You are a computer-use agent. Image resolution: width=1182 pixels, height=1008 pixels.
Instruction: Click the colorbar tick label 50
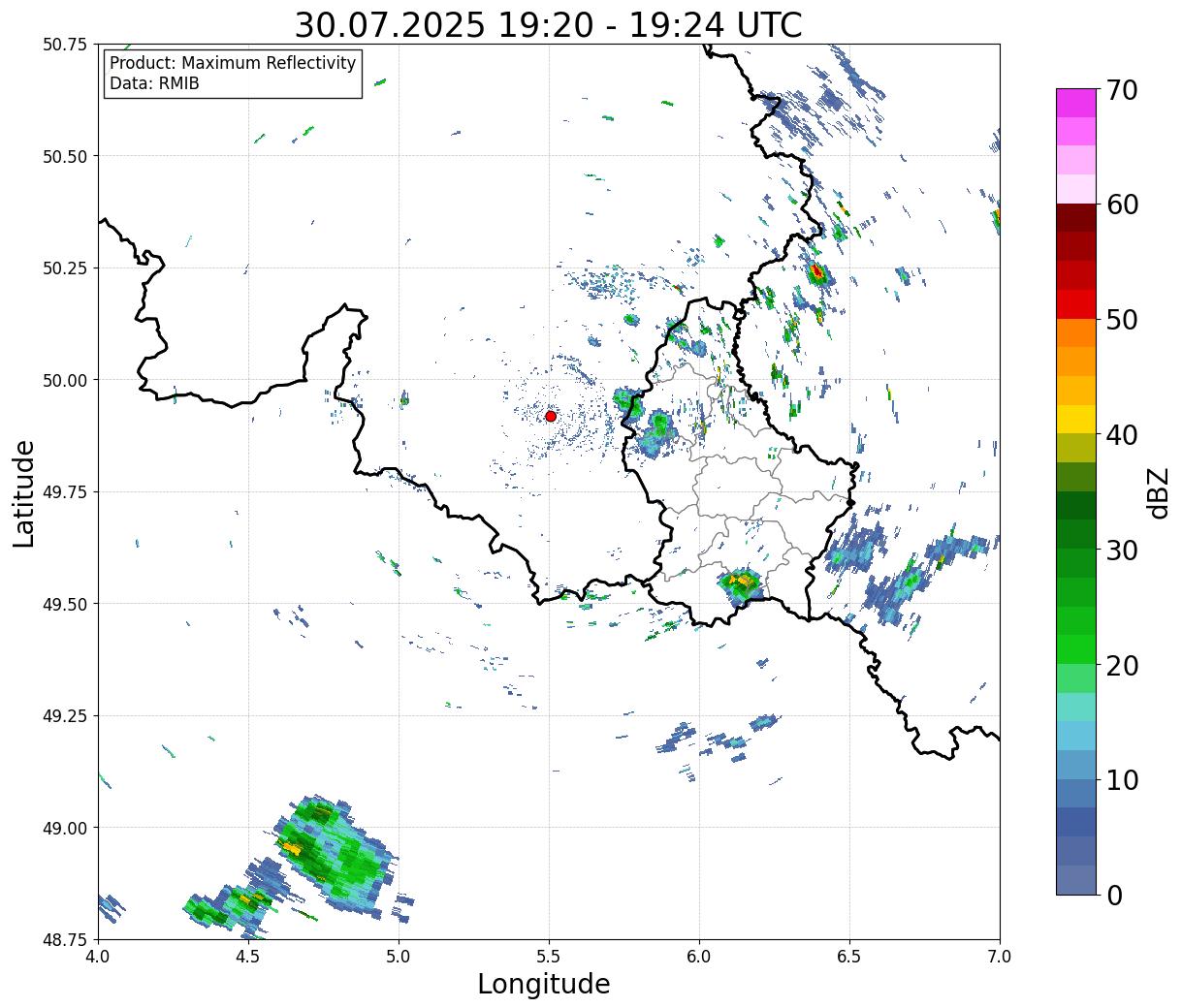(1122, 319)
